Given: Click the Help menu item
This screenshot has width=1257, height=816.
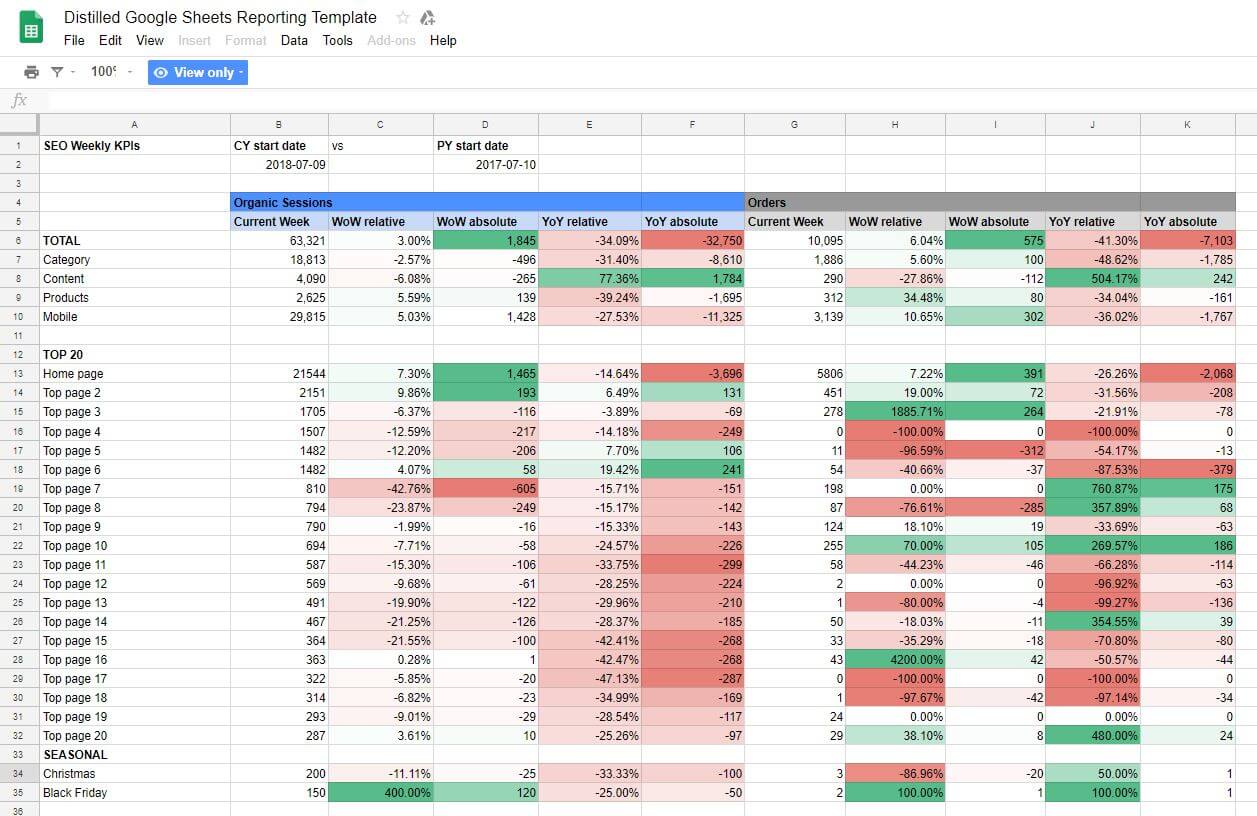Looking at the screenshot, I should pos(443,41).
